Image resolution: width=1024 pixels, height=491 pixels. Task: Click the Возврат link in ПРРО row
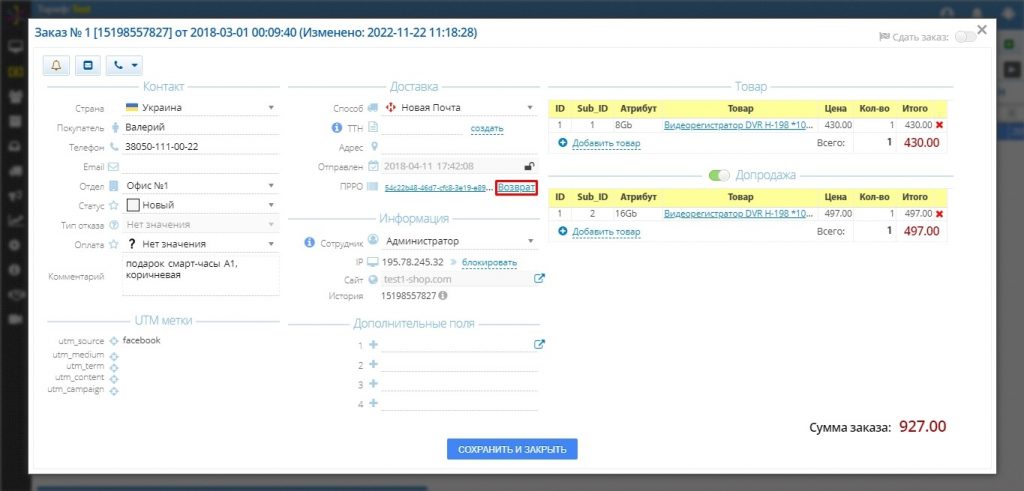[x=516, y=187]
